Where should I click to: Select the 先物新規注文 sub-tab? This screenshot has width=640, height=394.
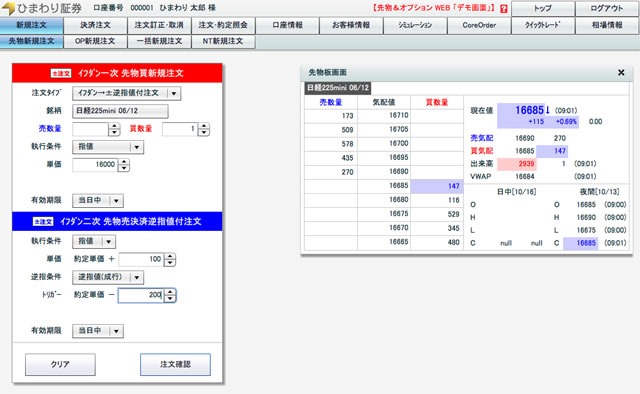point(31,41)
